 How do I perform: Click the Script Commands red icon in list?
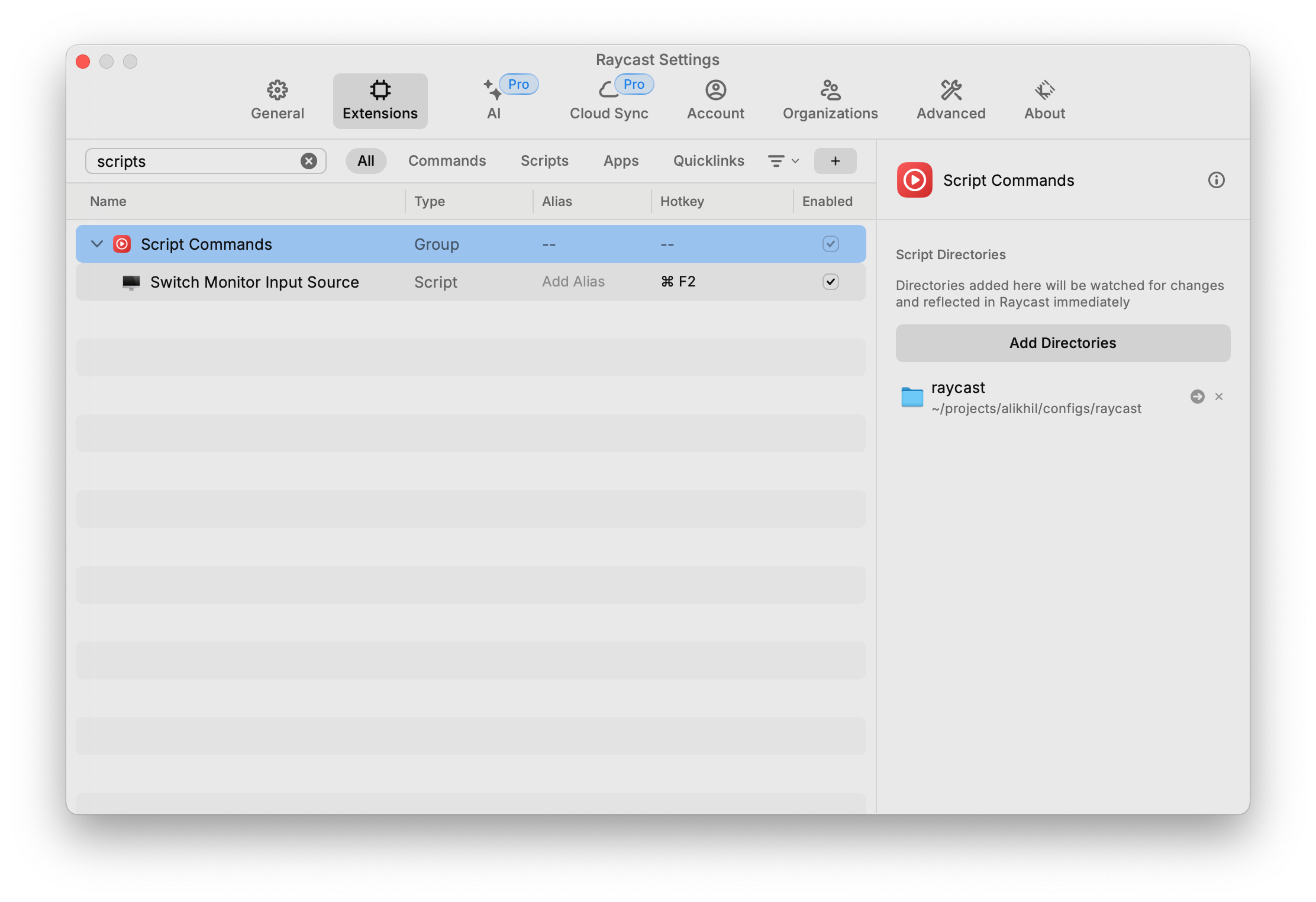122,244
